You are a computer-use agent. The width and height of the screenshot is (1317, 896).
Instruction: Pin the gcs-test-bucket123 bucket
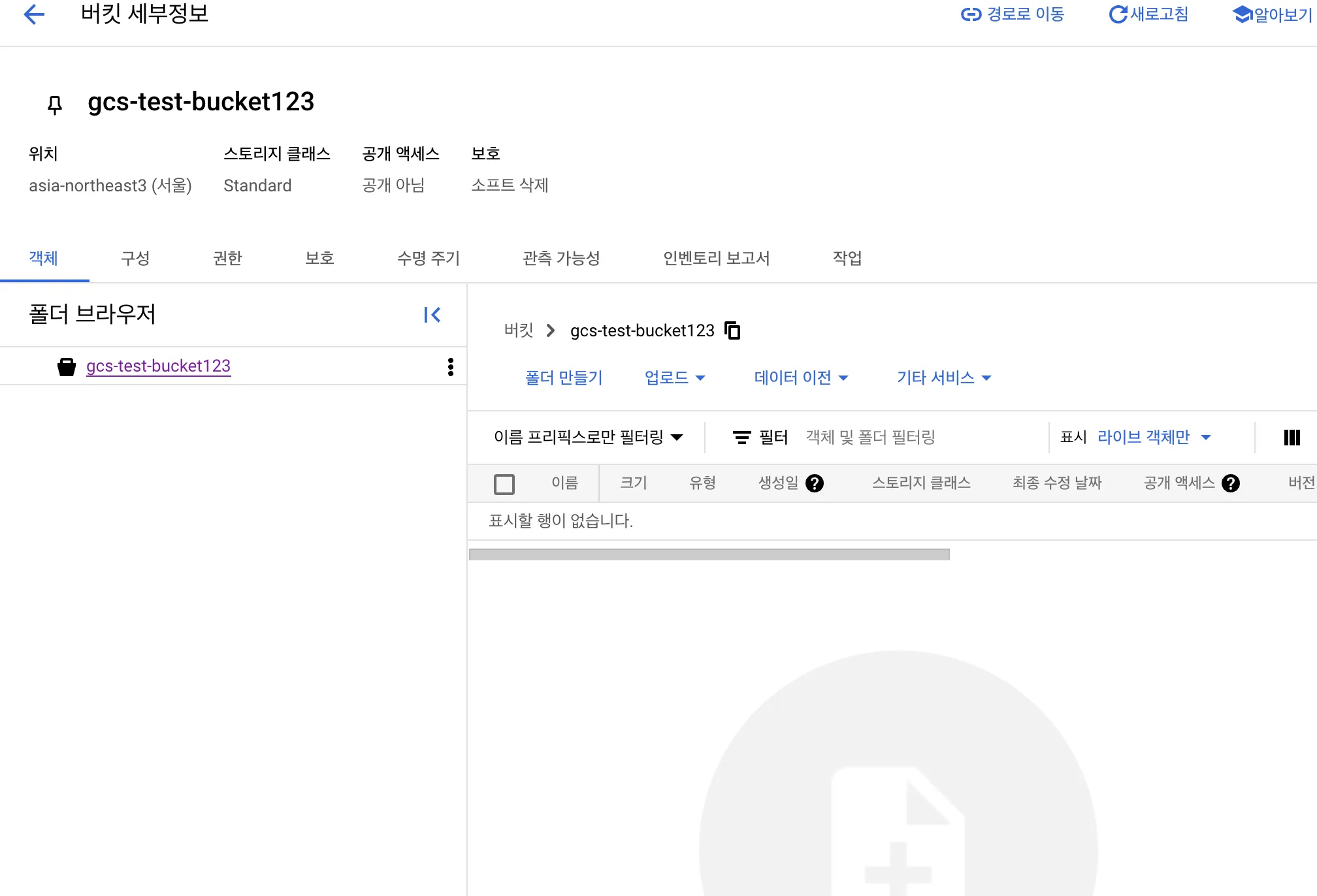click(x=55, y=104)
